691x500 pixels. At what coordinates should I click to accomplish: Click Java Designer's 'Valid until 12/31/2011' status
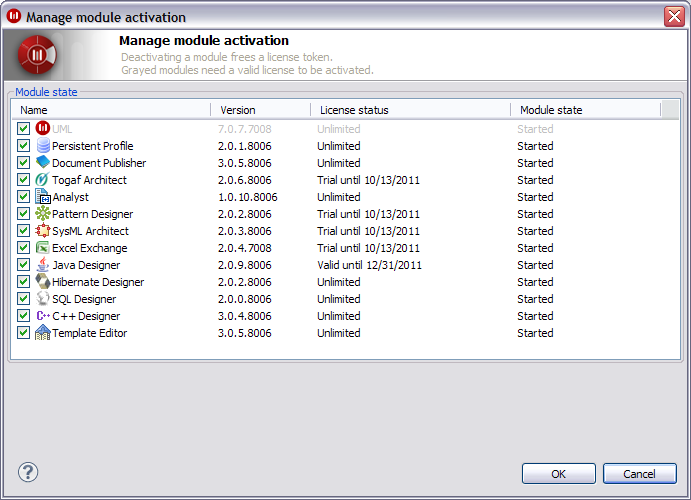tap(369, 265)
